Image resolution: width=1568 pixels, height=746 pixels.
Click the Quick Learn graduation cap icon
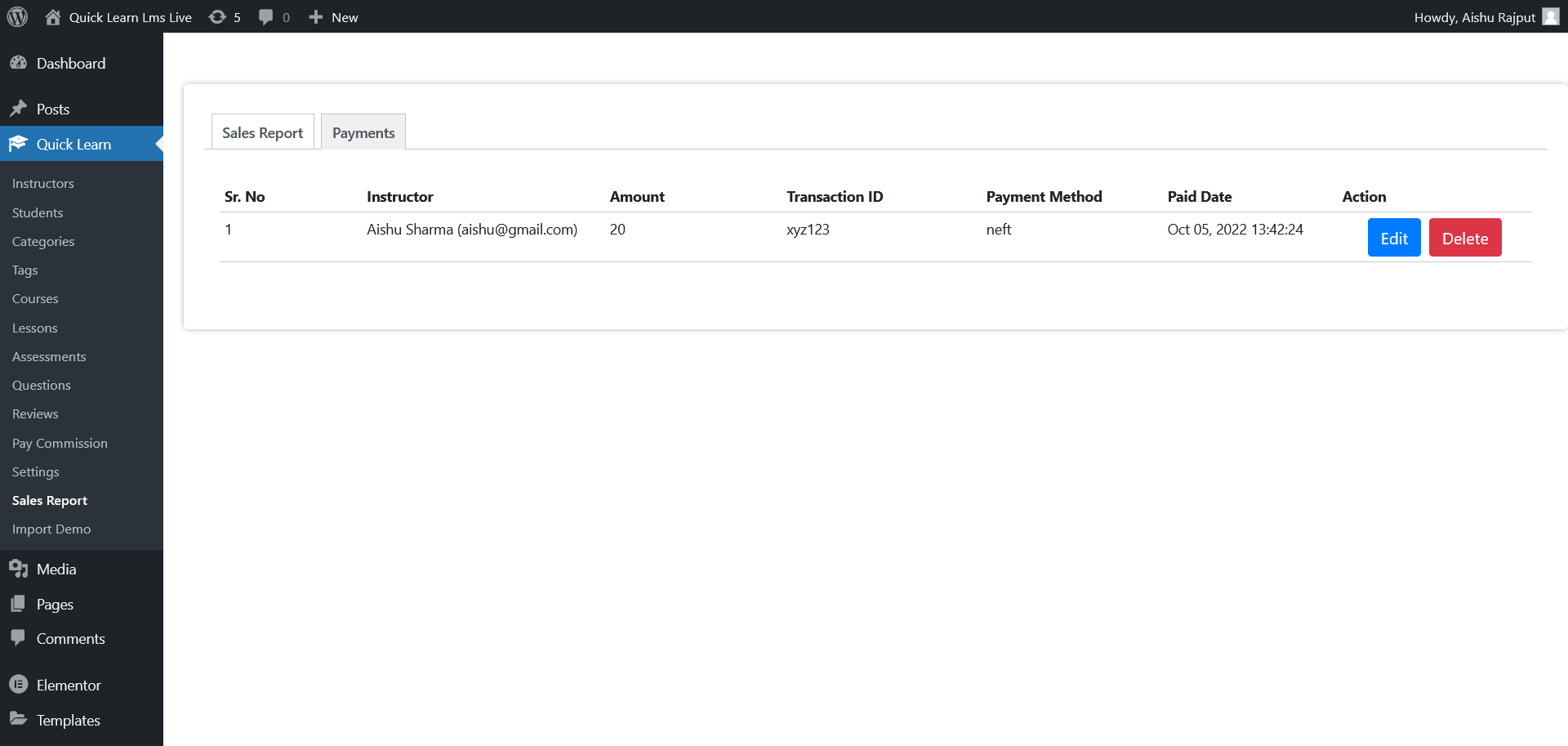tap(19, 144)
